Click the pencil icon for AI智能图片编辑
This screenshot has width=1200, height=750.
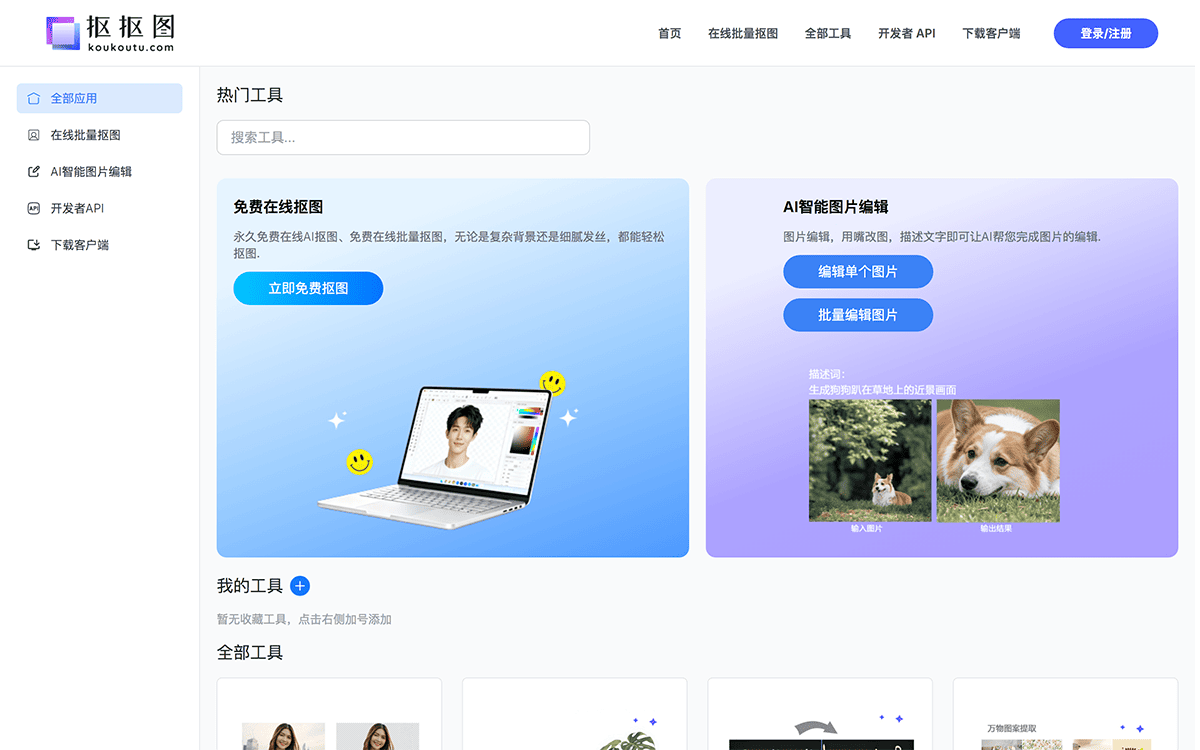pyautogui.click(x=31, y=171)
